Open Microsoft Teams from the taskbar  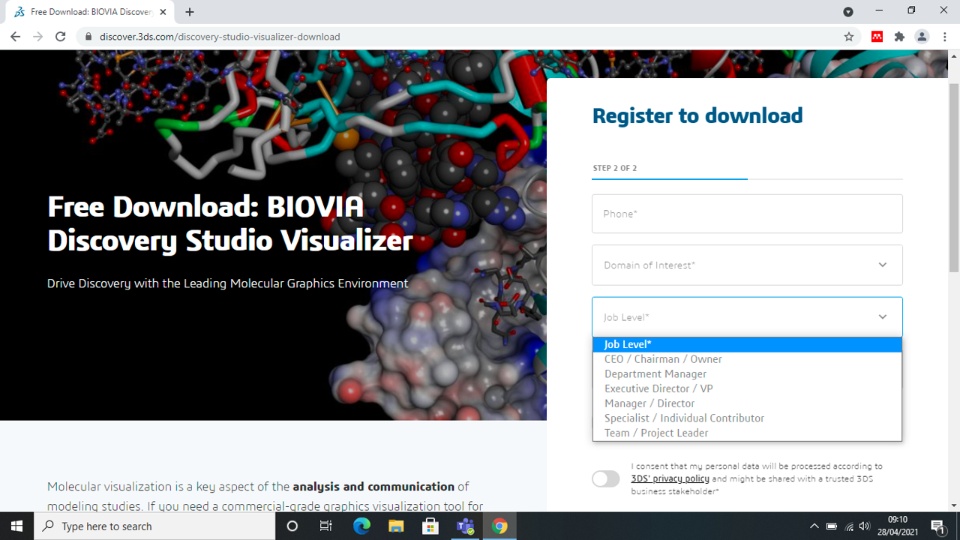465,526
